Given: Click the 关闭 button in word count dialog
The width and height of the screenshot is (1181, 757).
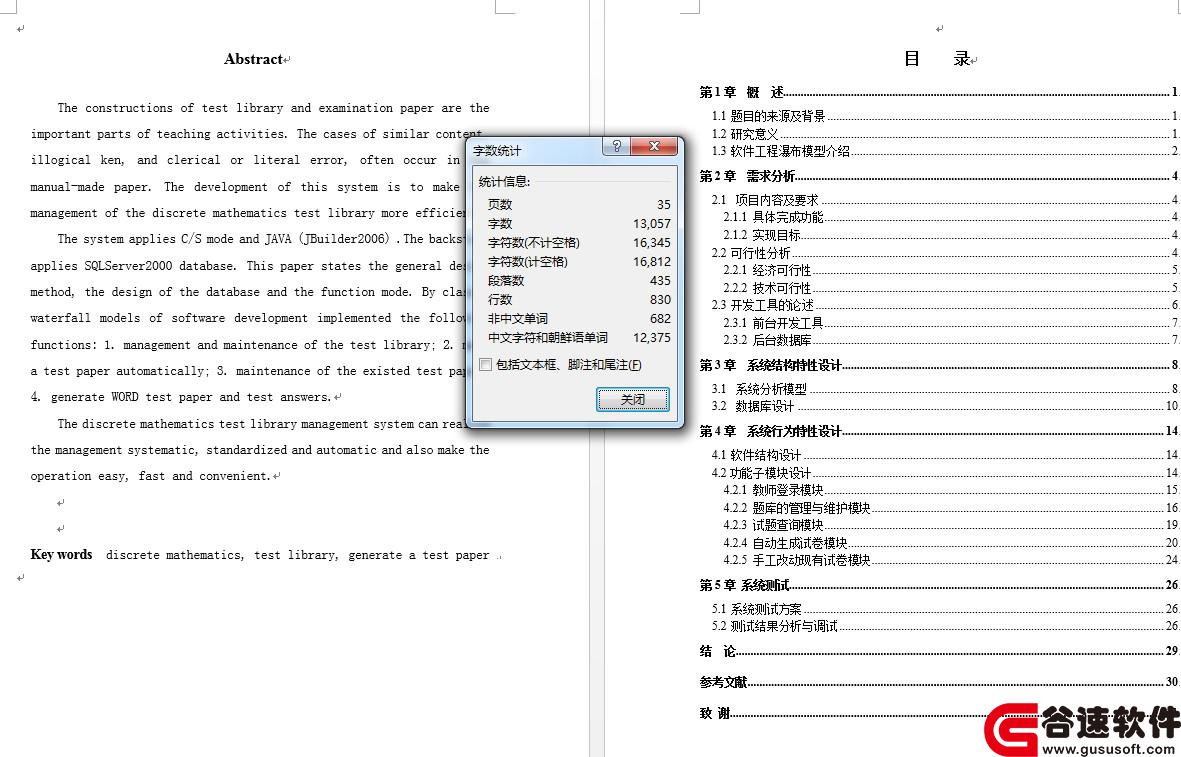Looking at the screenshot, I should 633,399.
